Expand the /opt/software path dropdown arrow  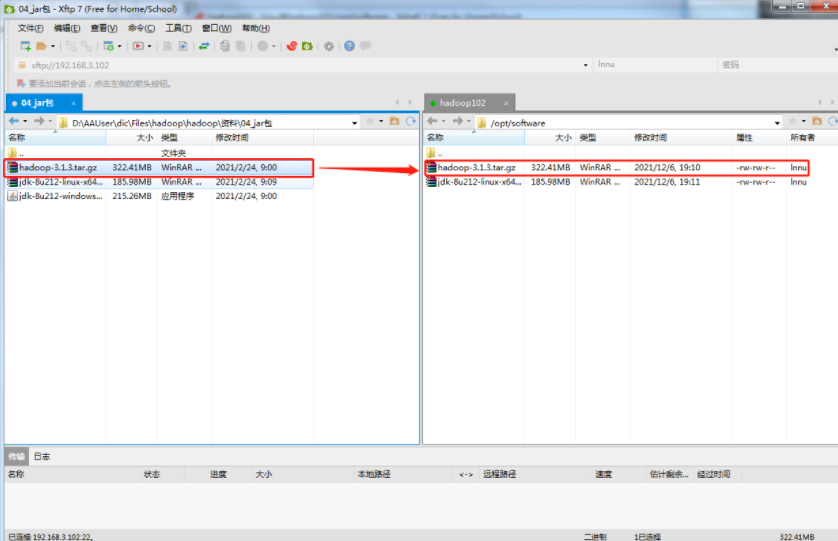pos(777,123)
